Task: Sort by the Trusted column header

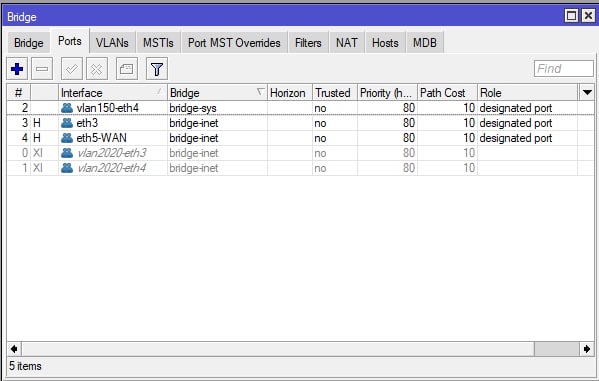Action: pyautogui.click(x=335, y=92)
